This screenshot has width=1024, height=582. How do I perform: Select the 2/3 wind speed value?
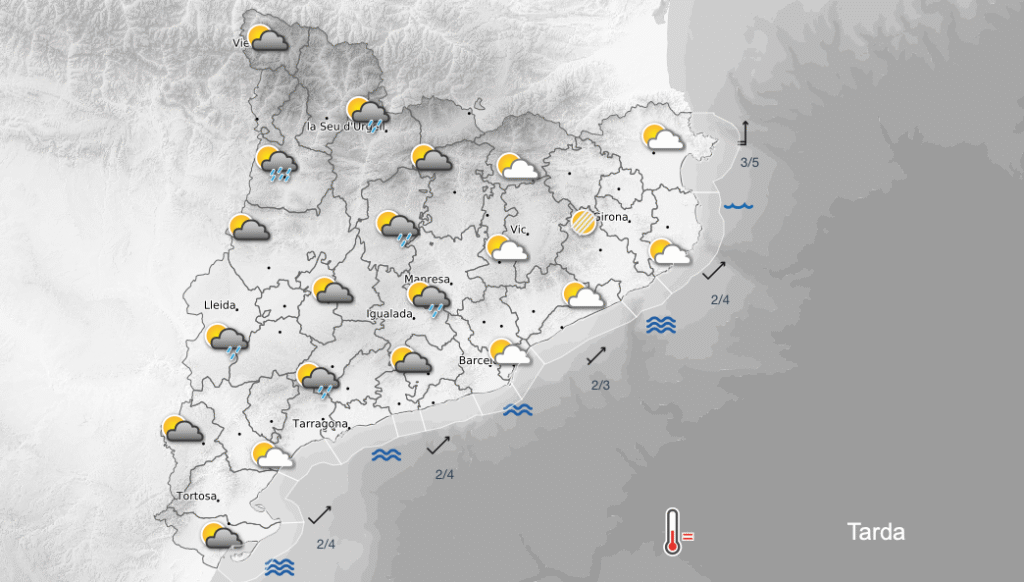click(600, 385)
